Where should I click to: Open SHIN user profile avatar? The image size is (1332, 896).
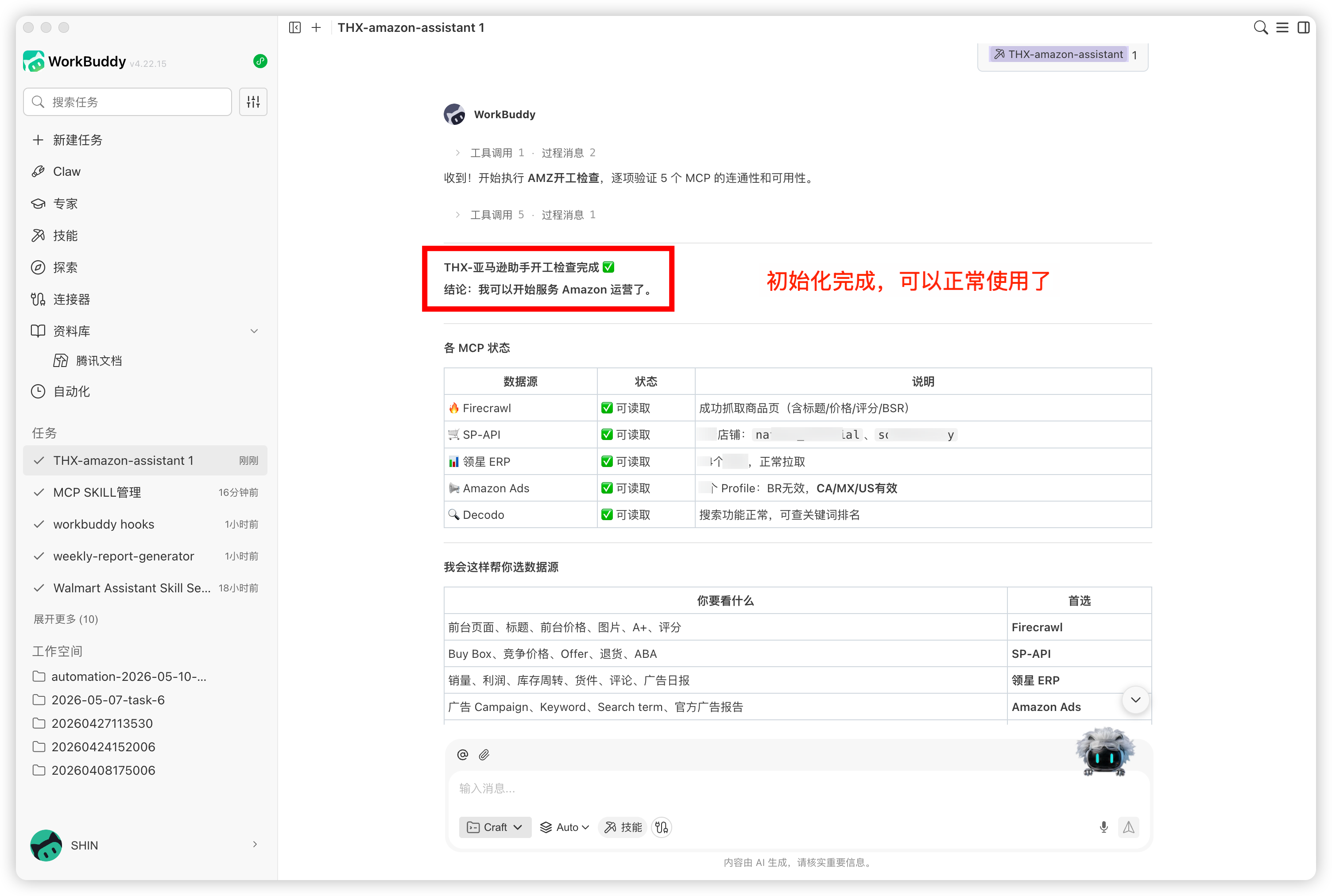[46, 845]
